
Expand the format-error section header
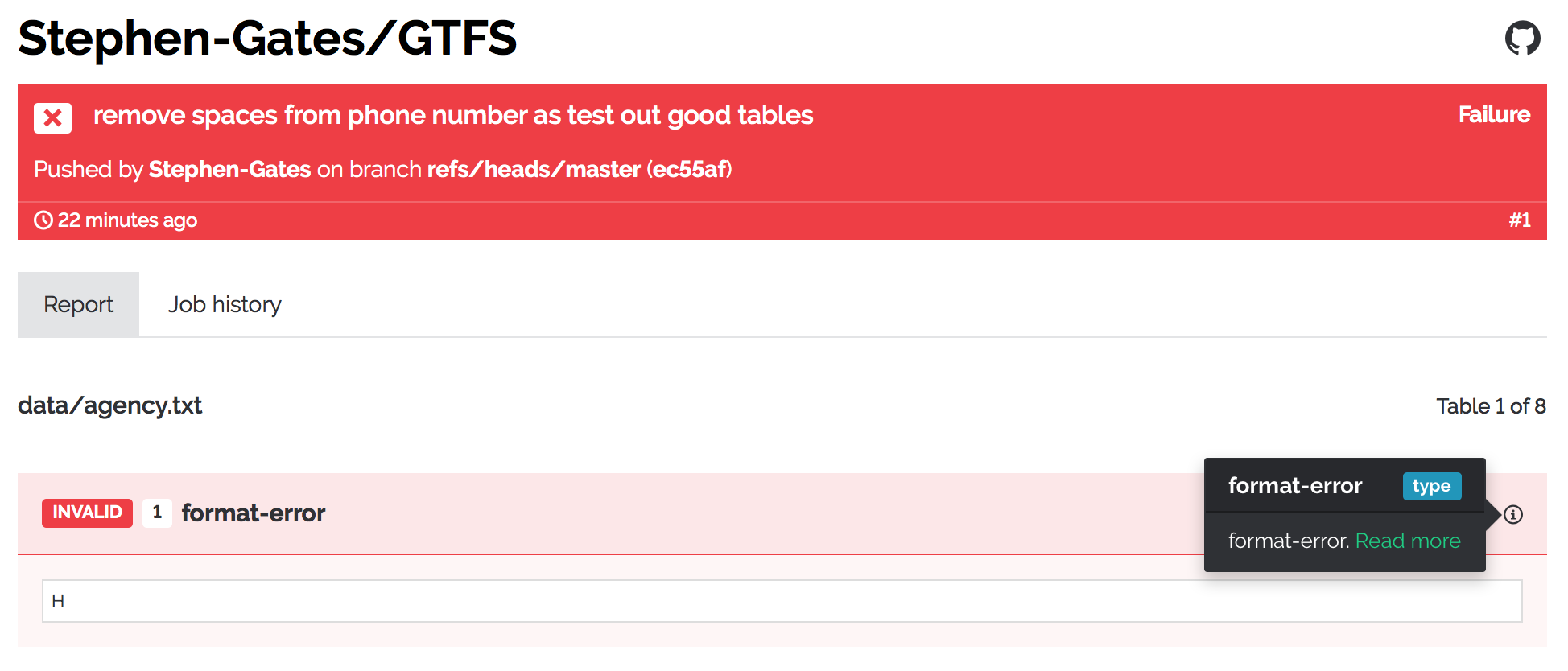[254, 513]
